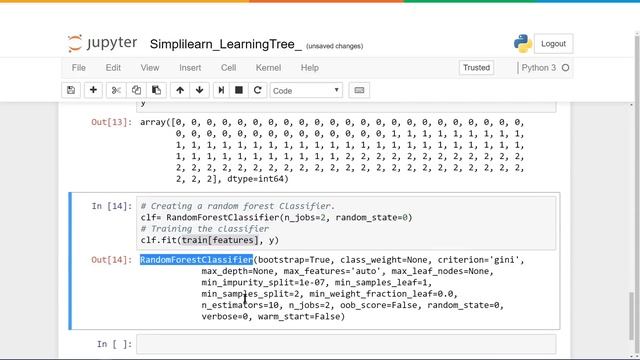
Task: Click the '# Creating a random forest Classifier.' comment
Action: point(238,206)
